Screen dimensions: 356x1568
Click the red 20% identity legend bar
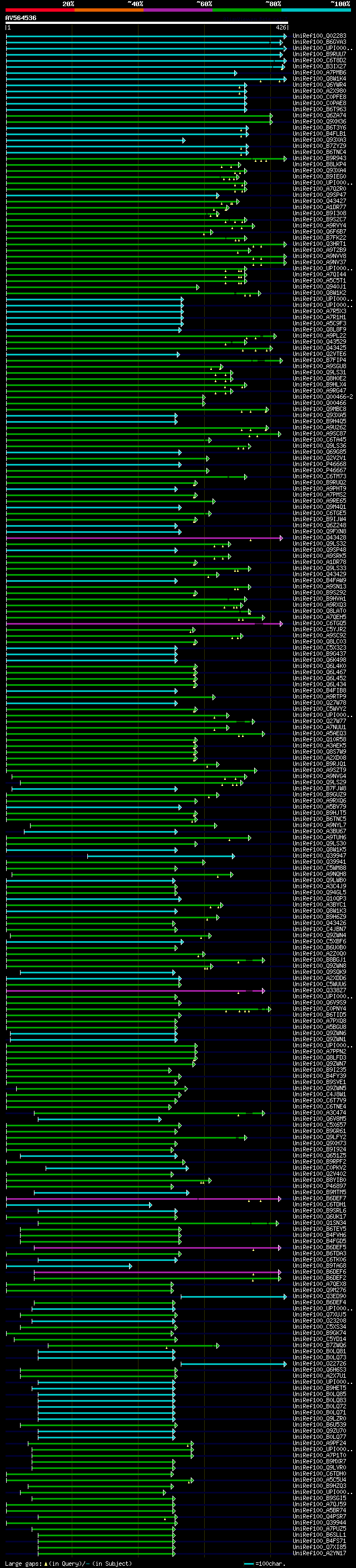(x=39, y=10)
